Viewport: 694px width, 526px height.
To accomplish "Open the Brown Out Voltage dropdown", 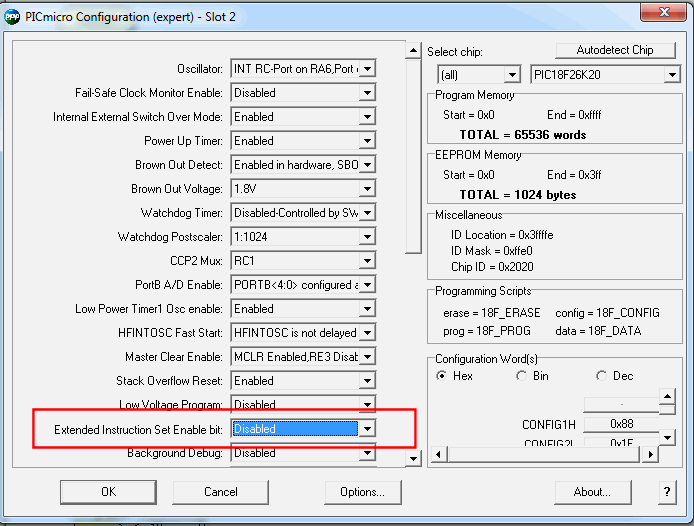I will pyautogui.click(x=303, y=189).
